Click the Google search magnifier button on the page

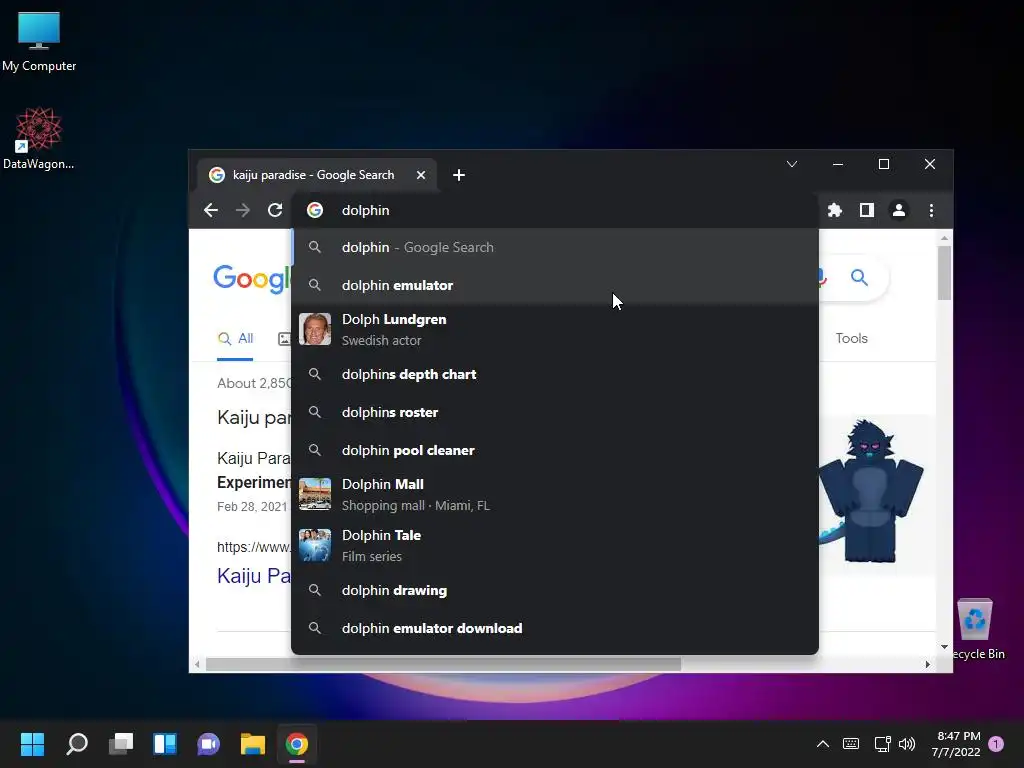859,278
